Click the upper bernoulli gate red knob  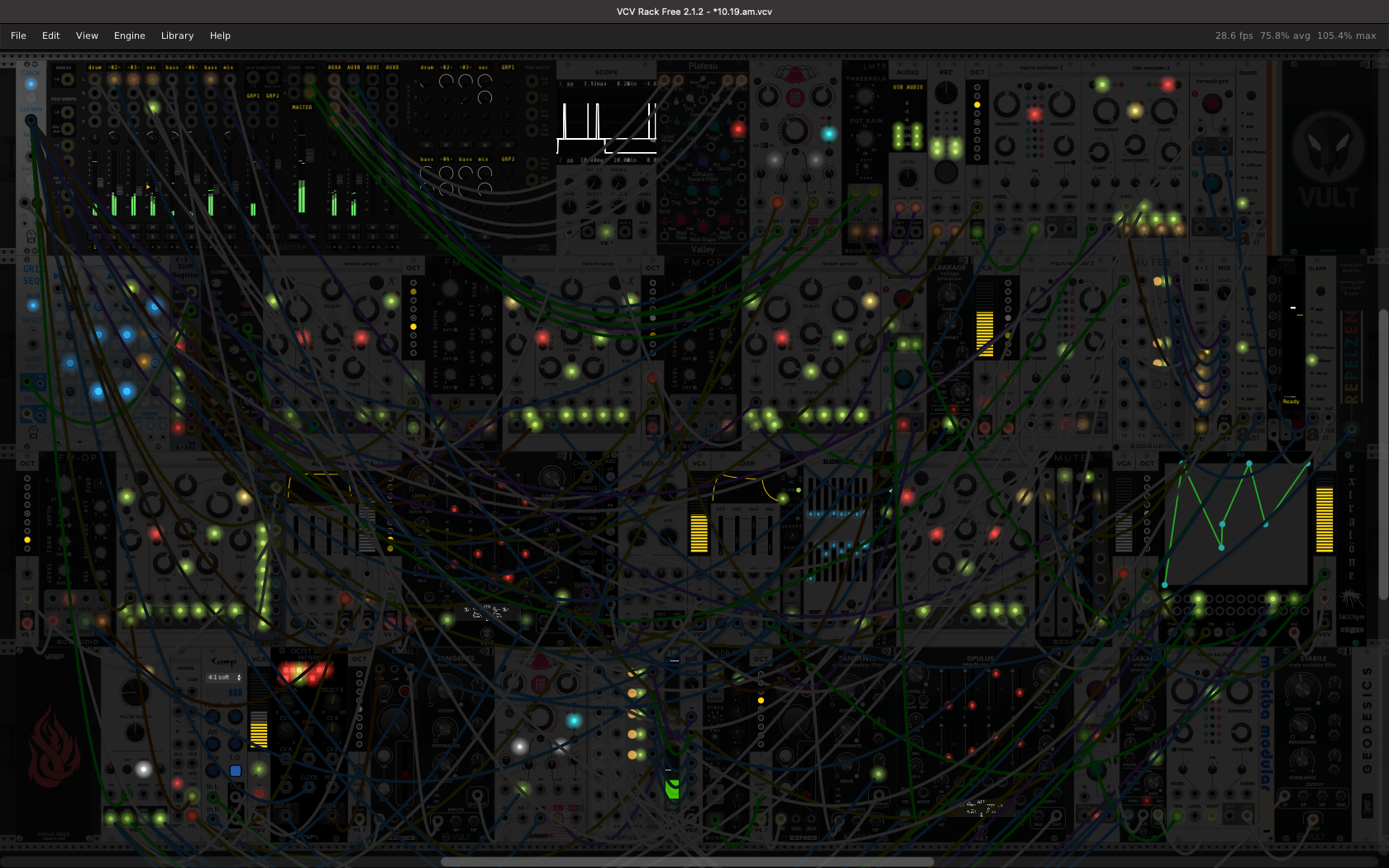click(1211, 104)
